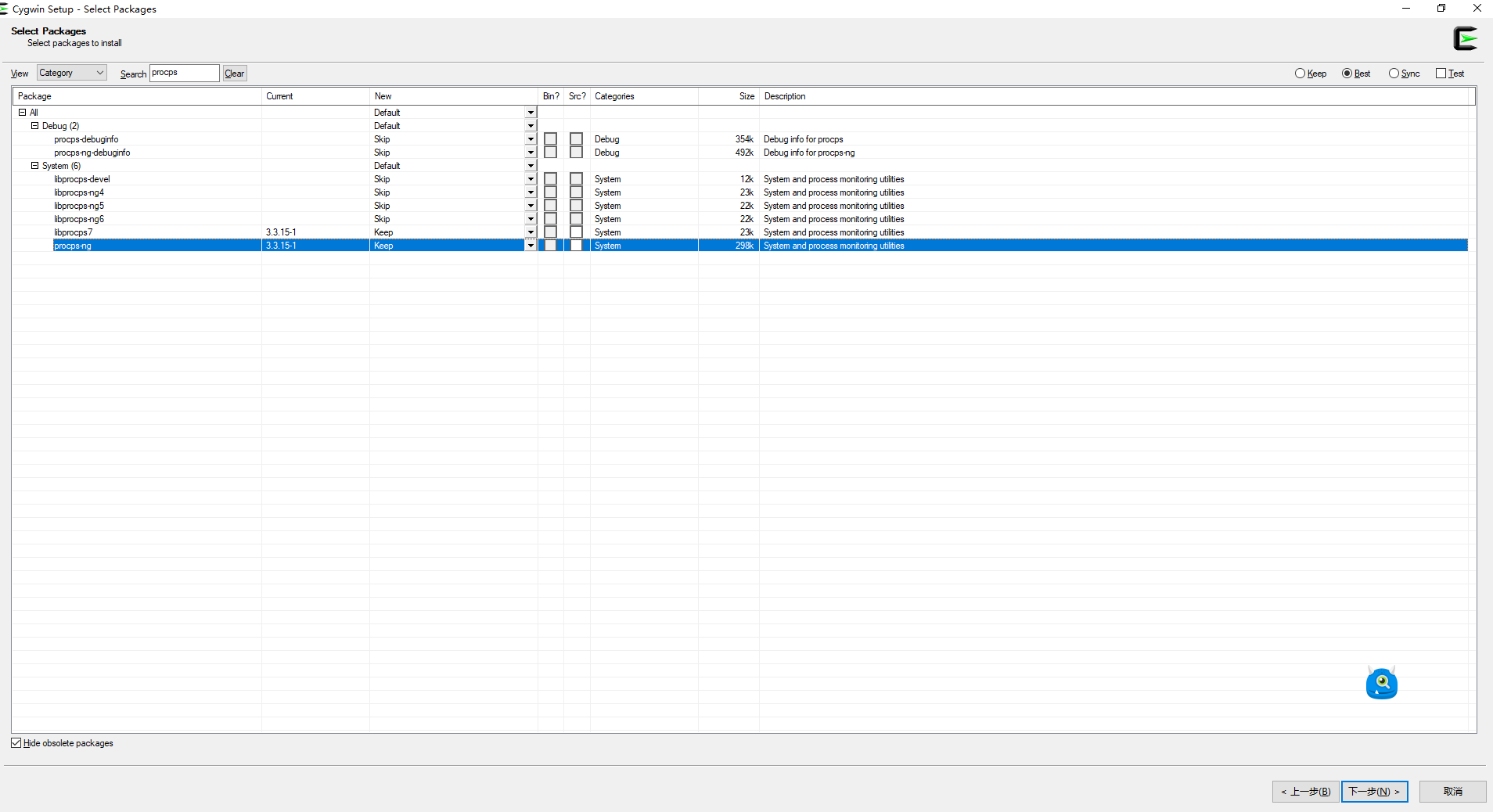
Task: Check Src? box for procps-debuginfo
Action: tap(577, 139)
